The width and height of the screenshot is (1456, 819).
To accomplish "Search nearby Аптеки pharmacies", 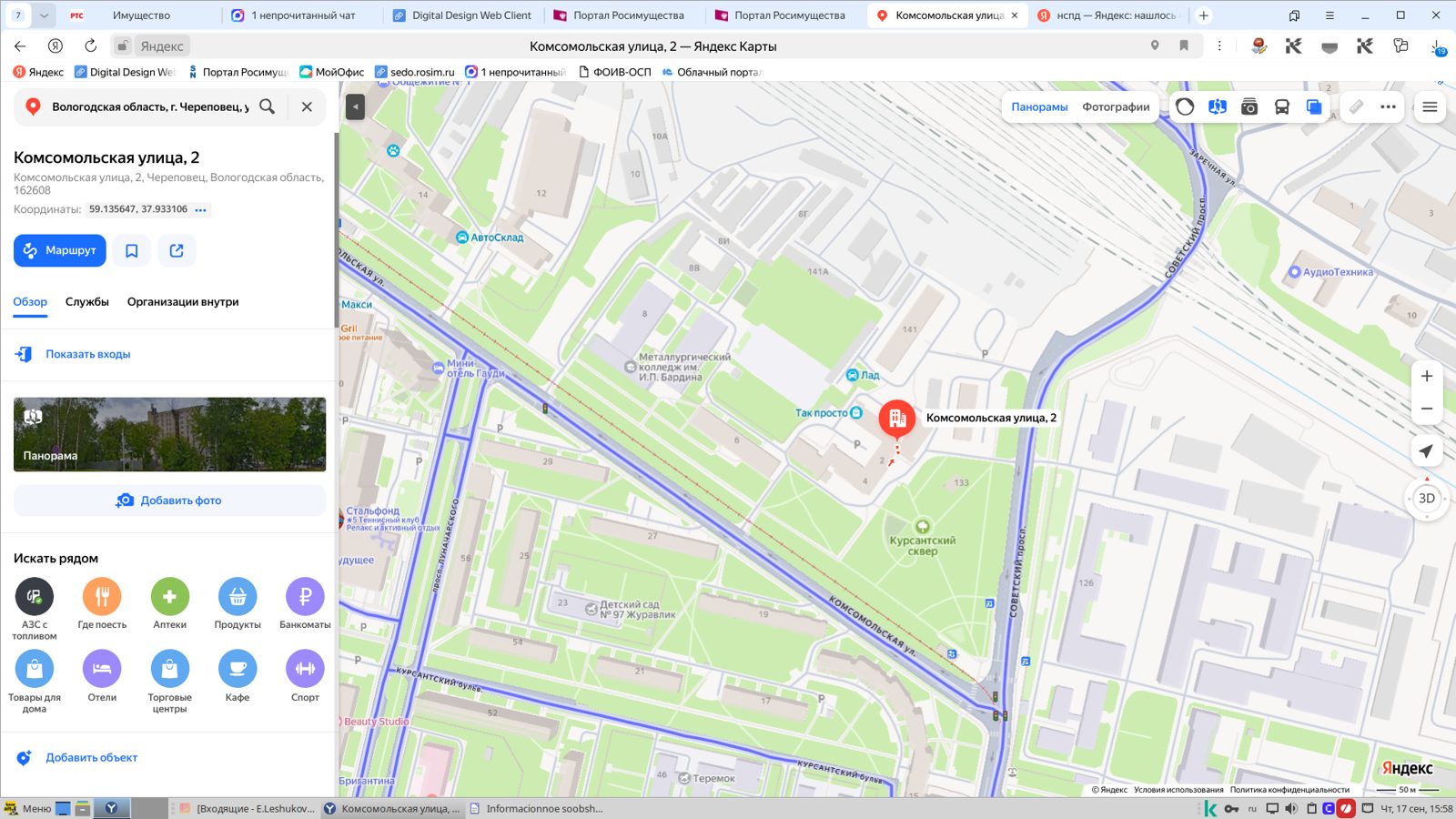I will [x=170, y=604].
